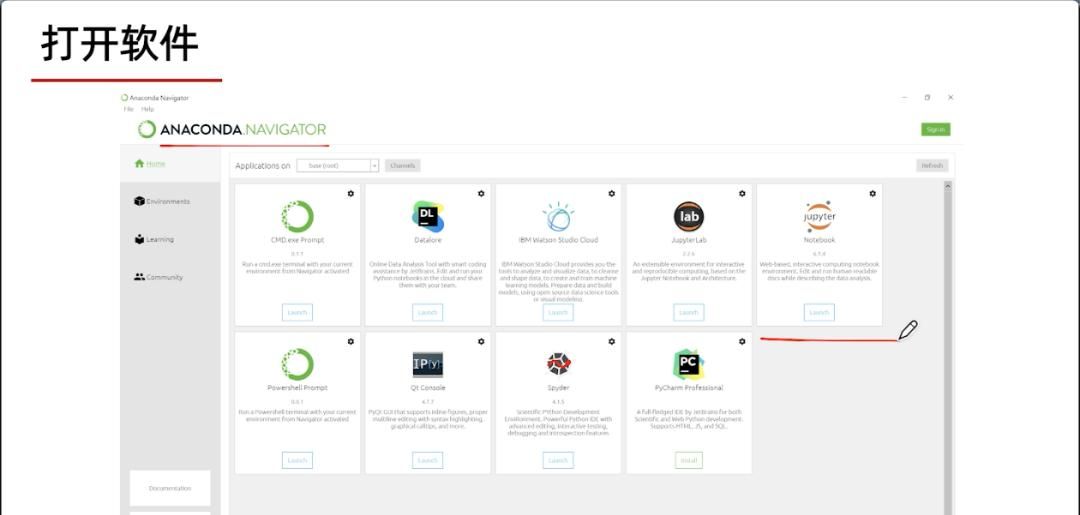Open the gear options on CMD.exe Prompt card

(351, 193)
